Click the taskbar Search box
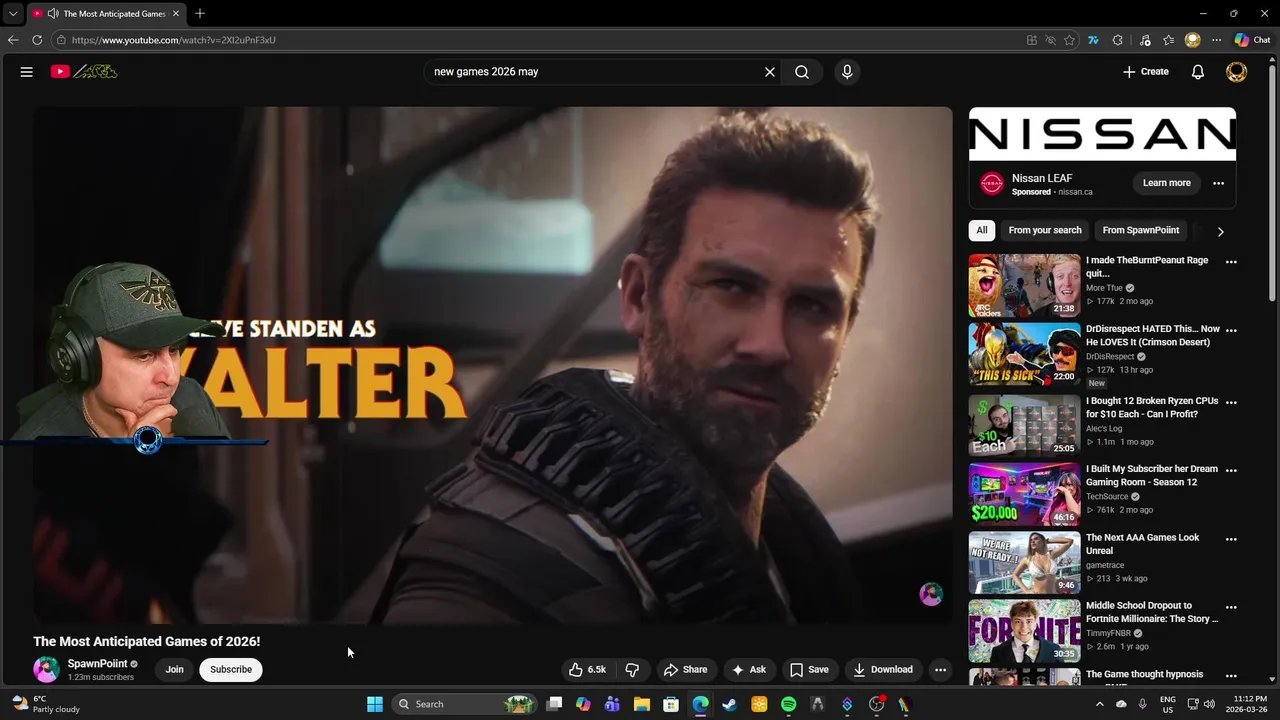This screenshot has height=720, width=1280. tap(465, 704)
